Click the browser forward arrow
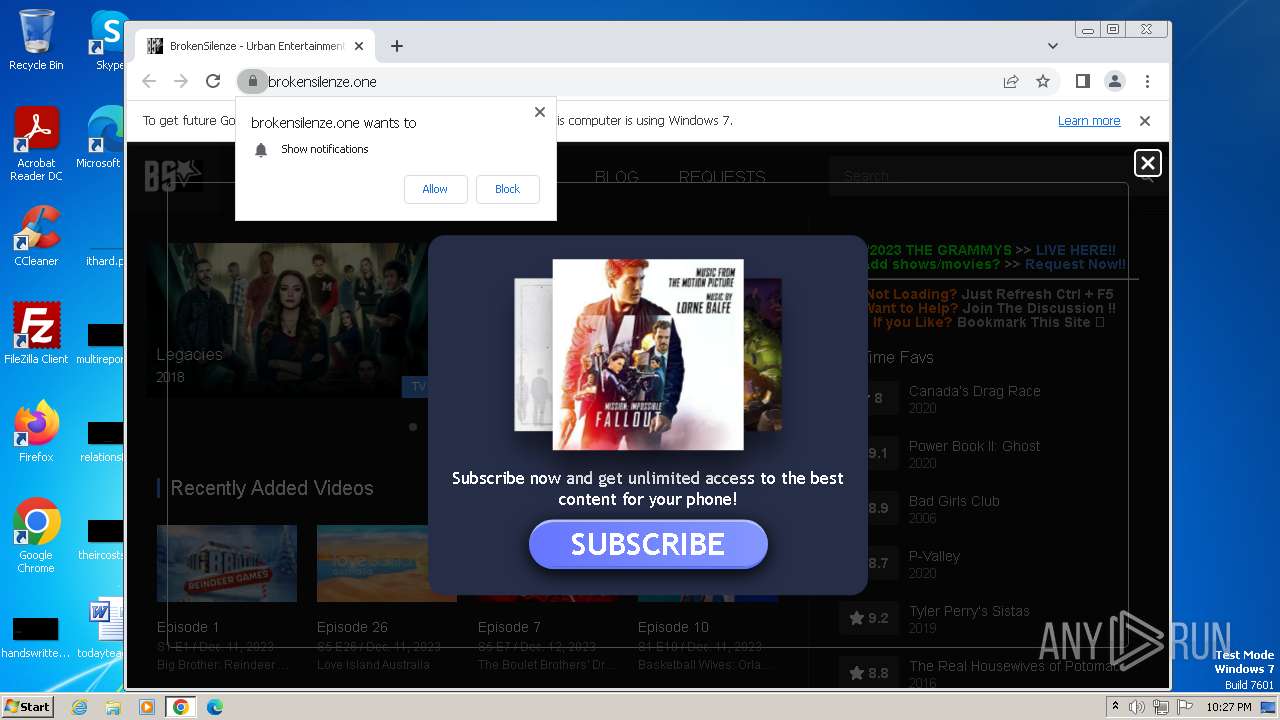The width and height of the screenshot is (1280, 720). (x=181, y=81)
